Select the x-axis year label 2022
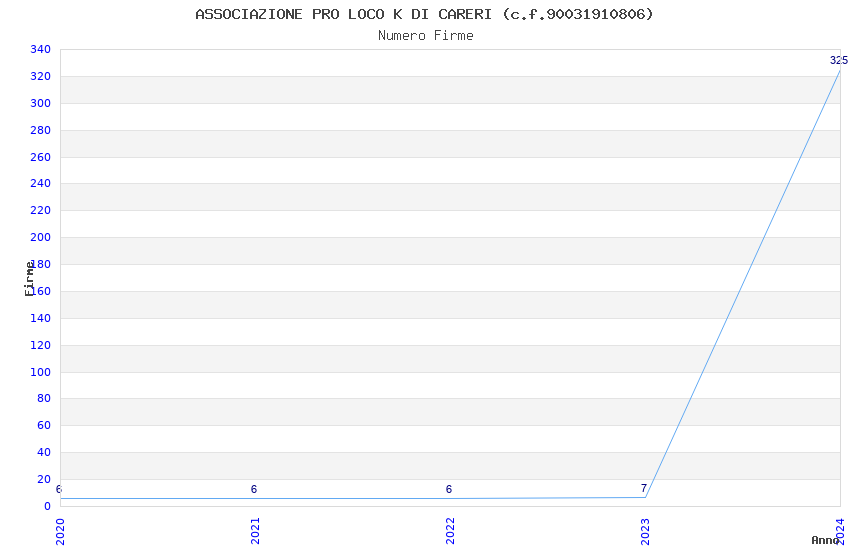850x550 pixels. click(450, 532)
